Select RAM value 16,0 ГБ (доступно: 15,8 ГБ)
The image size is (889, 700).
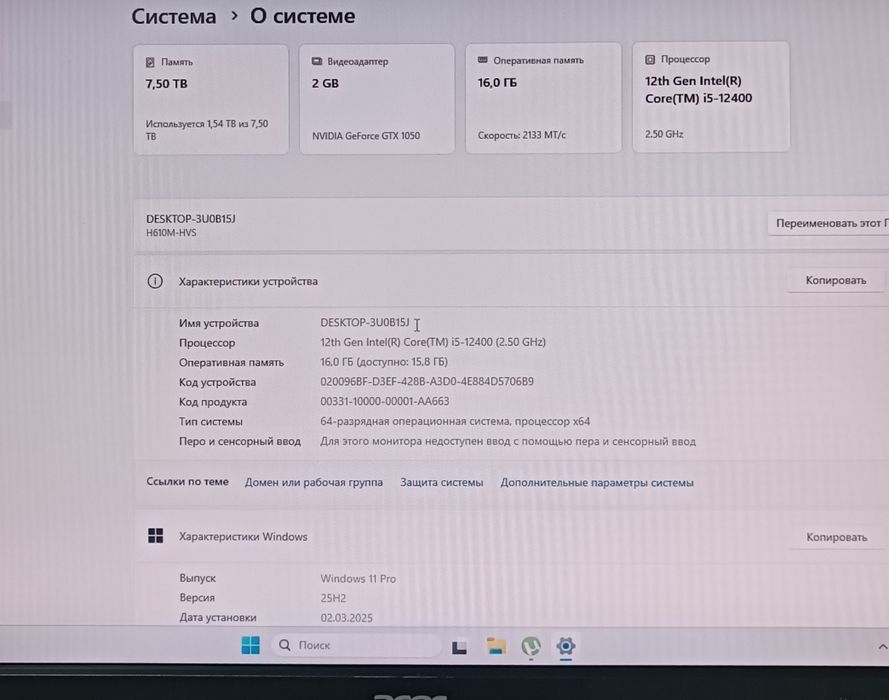click(384, 362)
